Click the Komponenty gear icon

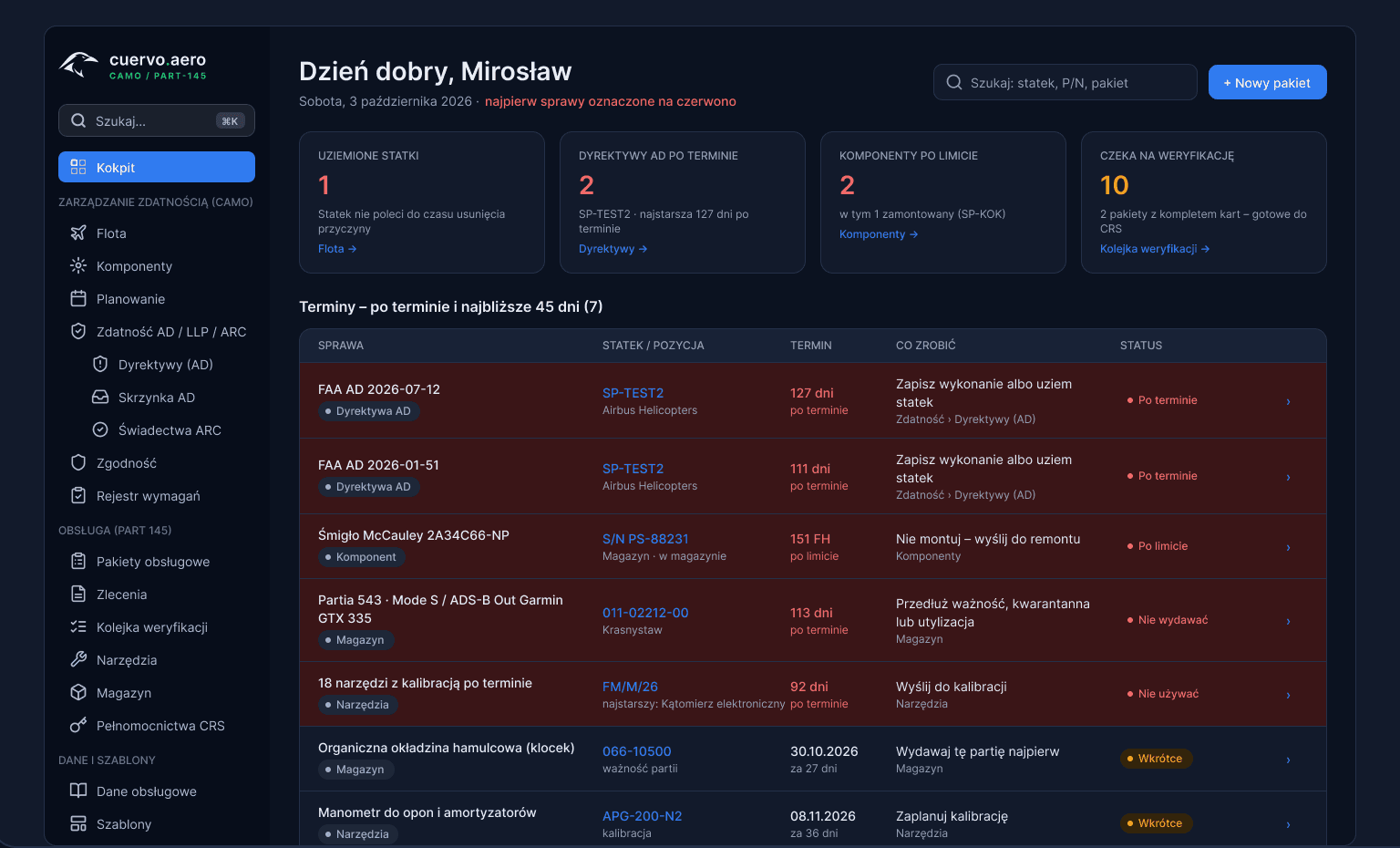(78, 266)
